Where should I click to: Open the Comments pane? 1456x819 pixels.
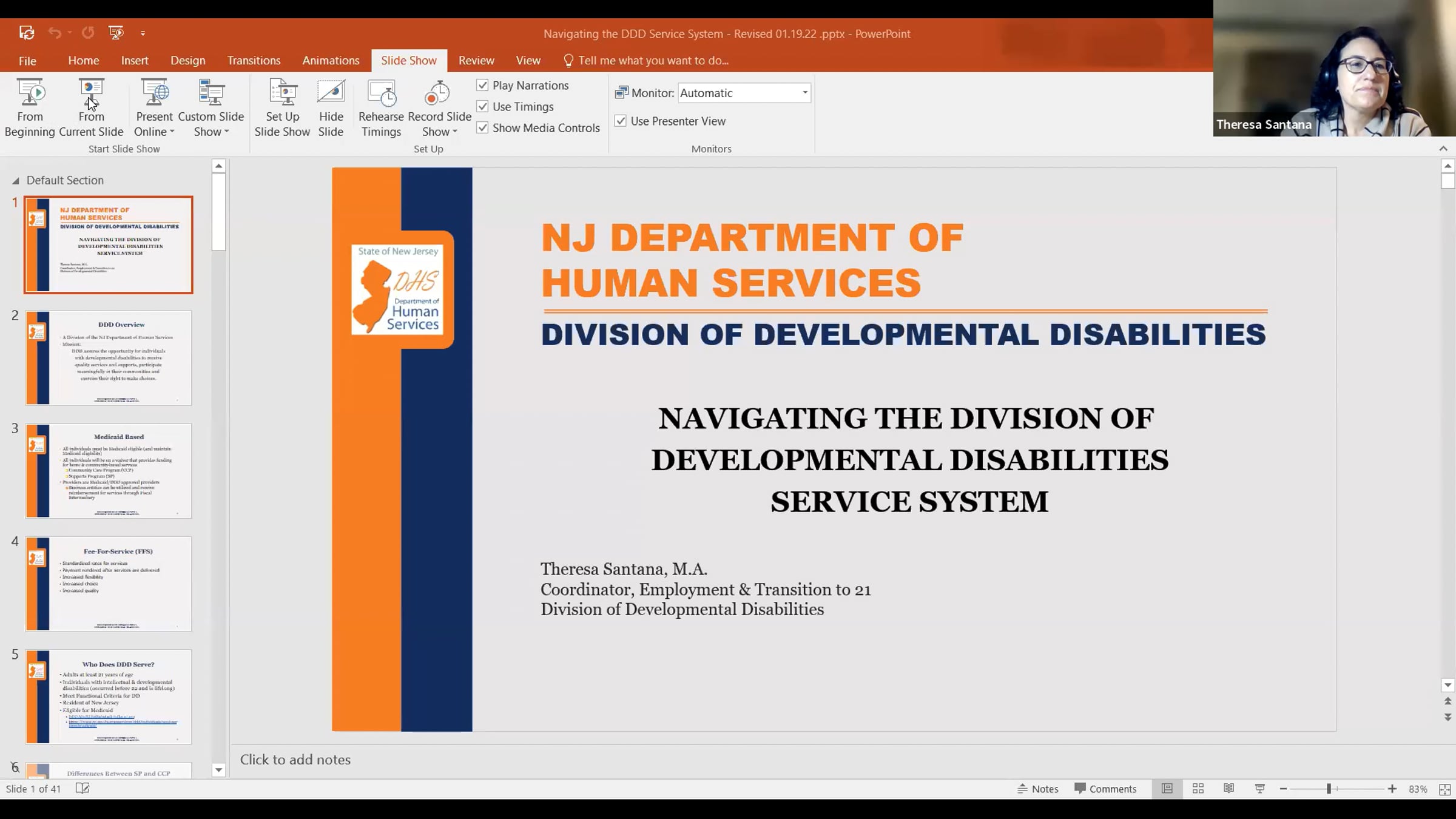tap(1105, 789)
